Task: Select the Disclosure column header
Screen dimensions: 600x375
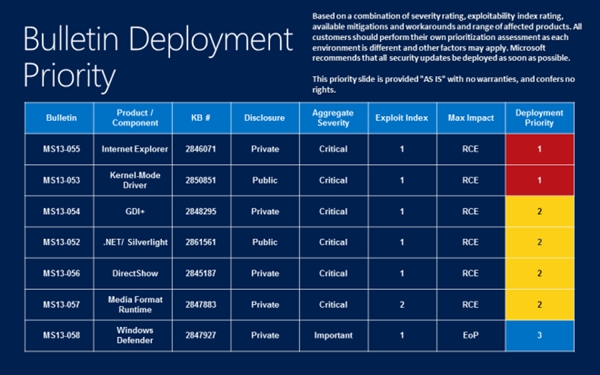Action: [x=265, y=118]
